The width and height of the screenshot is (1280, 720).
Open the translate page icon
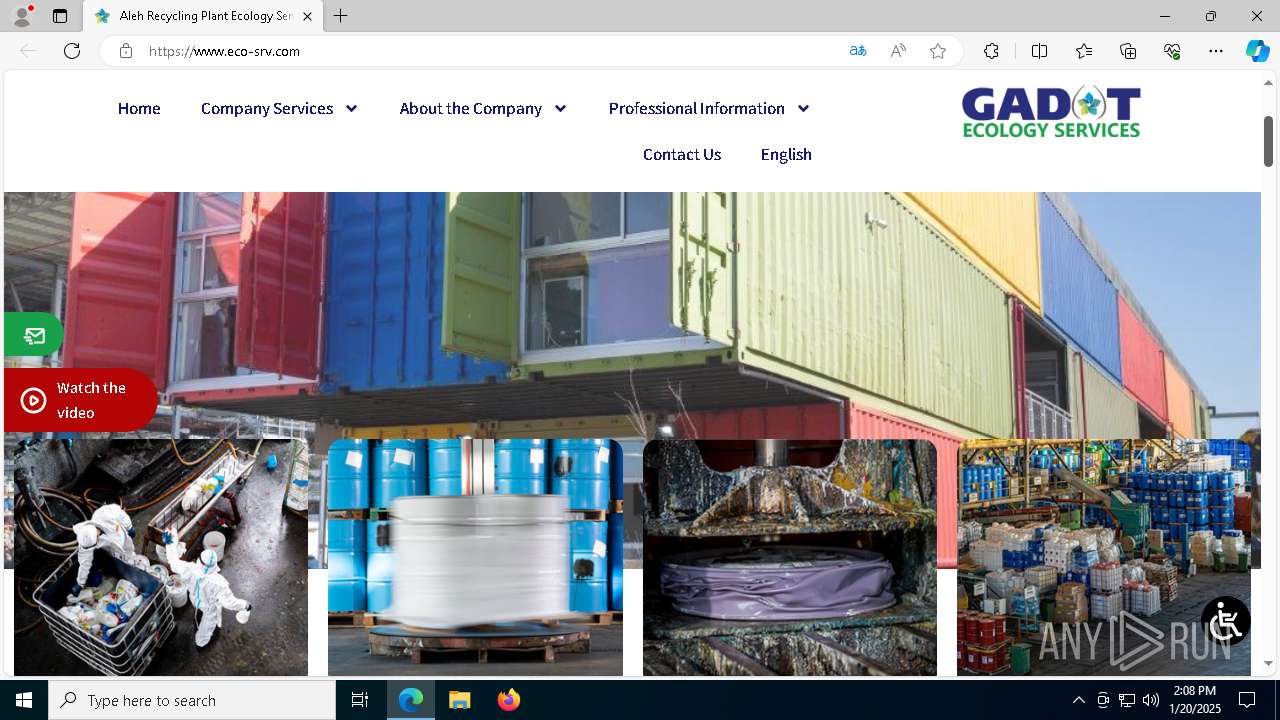[858, 51]
